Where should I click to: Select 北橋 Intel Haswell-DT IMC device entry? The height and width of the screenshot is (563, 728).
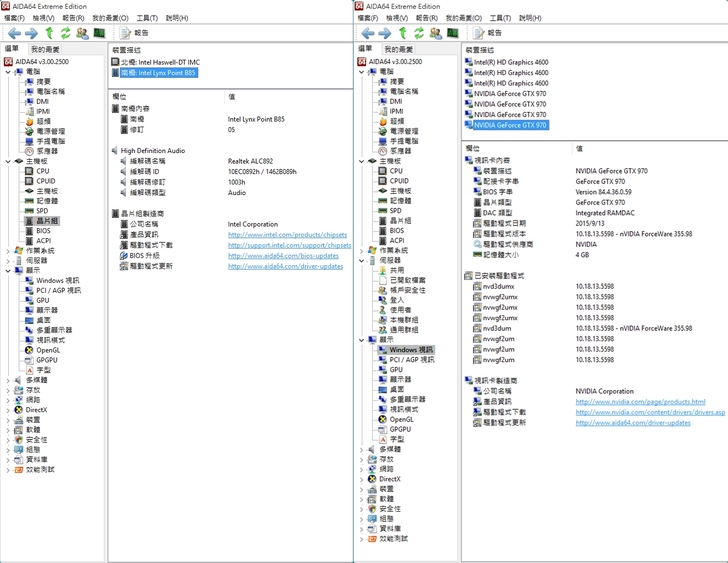pyautogui.click(x=160, y=62)
